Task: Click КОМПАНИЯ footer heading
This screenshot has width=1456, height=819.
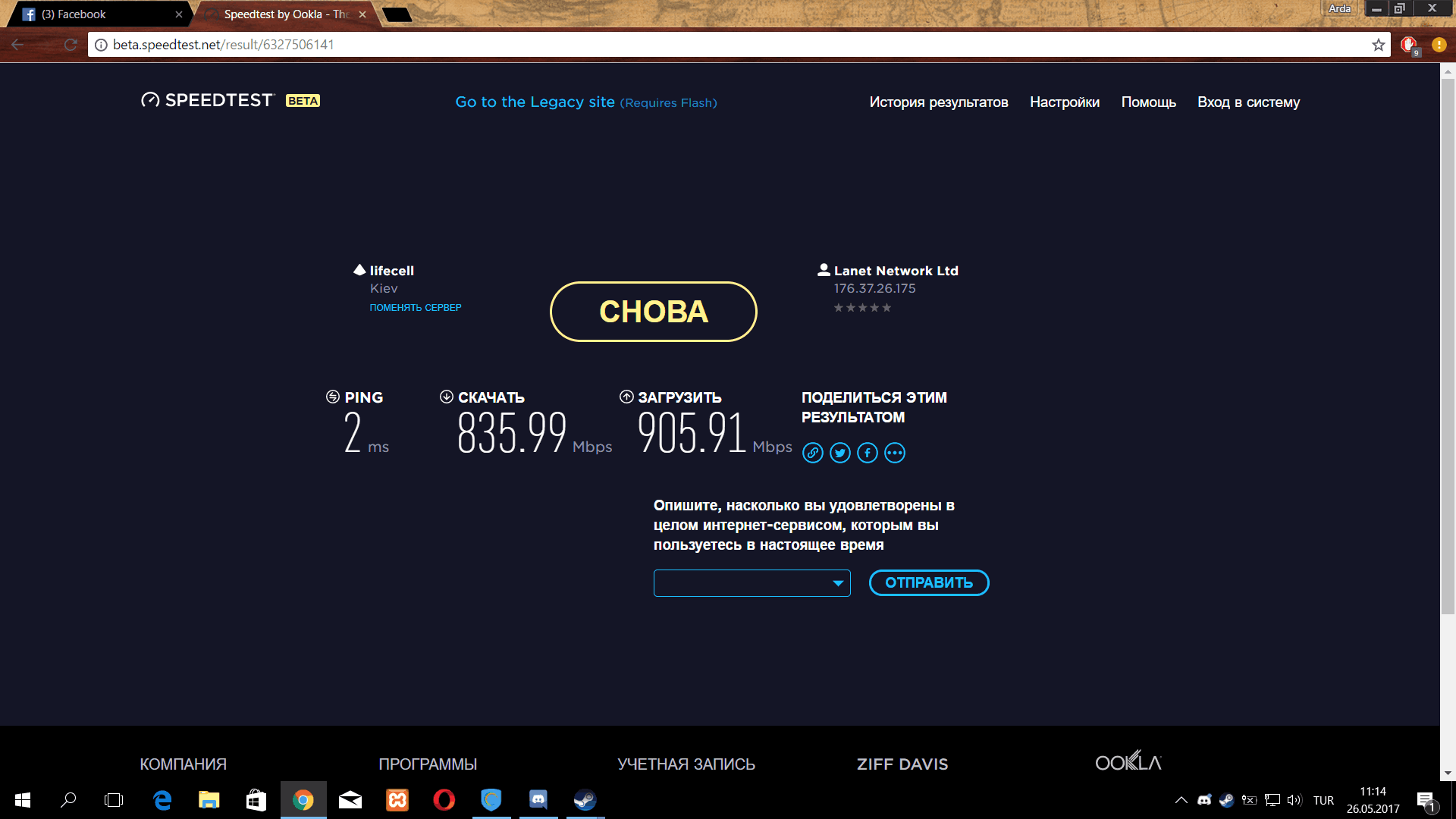Action: 184,764
